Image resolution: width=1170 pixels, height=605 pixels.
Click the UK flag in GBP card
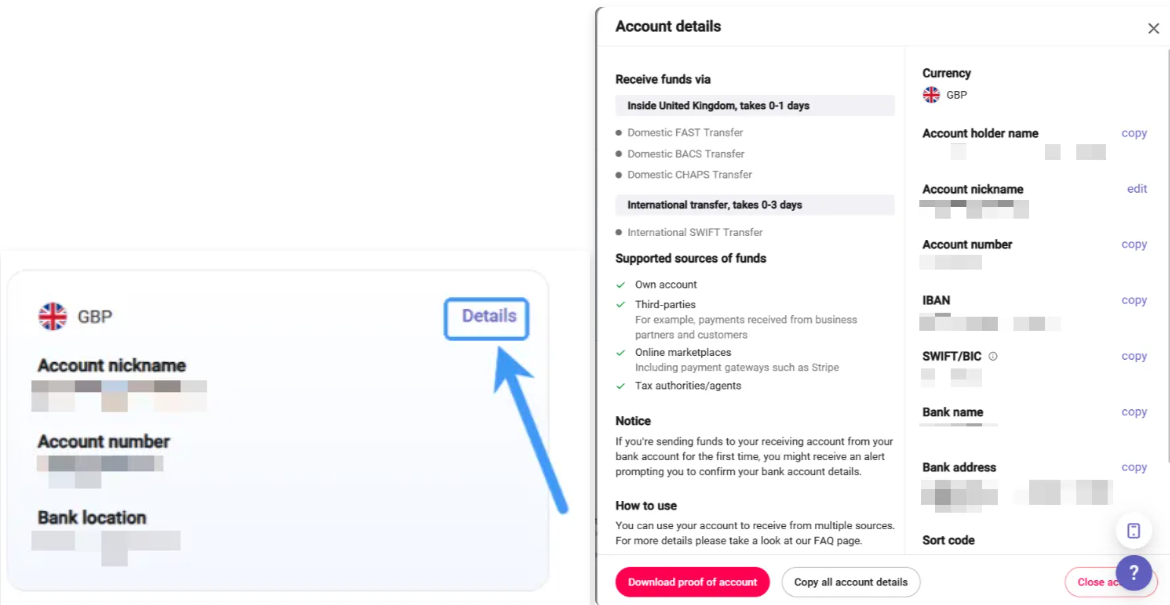coord(52,317)
